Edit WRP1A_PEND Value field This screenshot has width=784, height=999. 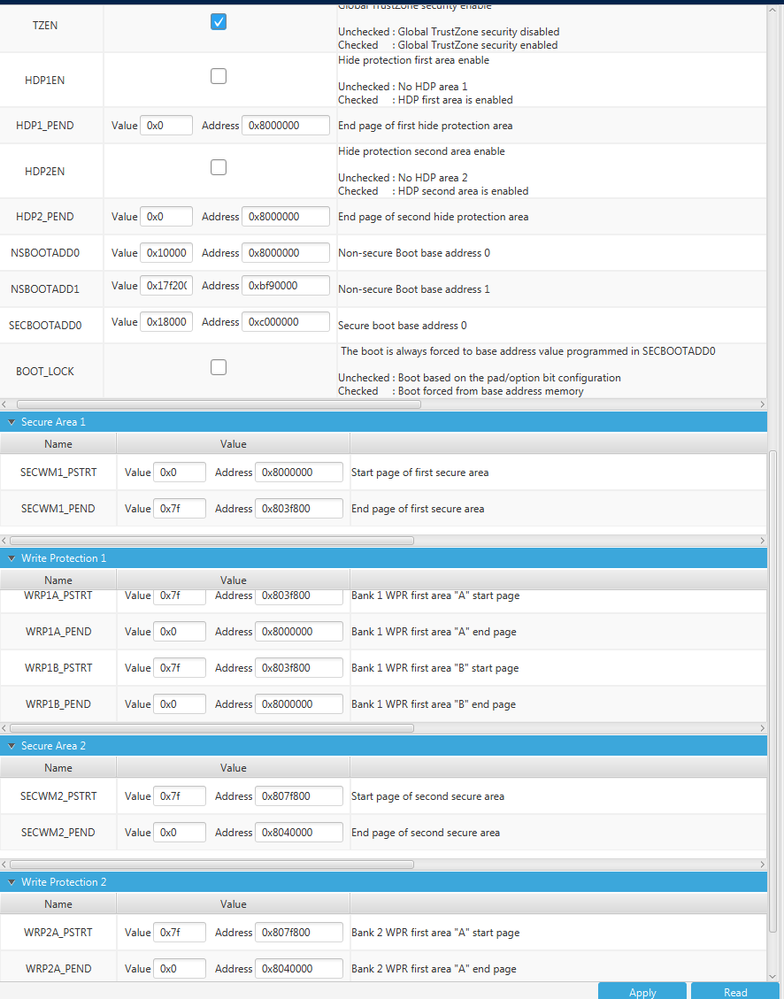[180, 632]
